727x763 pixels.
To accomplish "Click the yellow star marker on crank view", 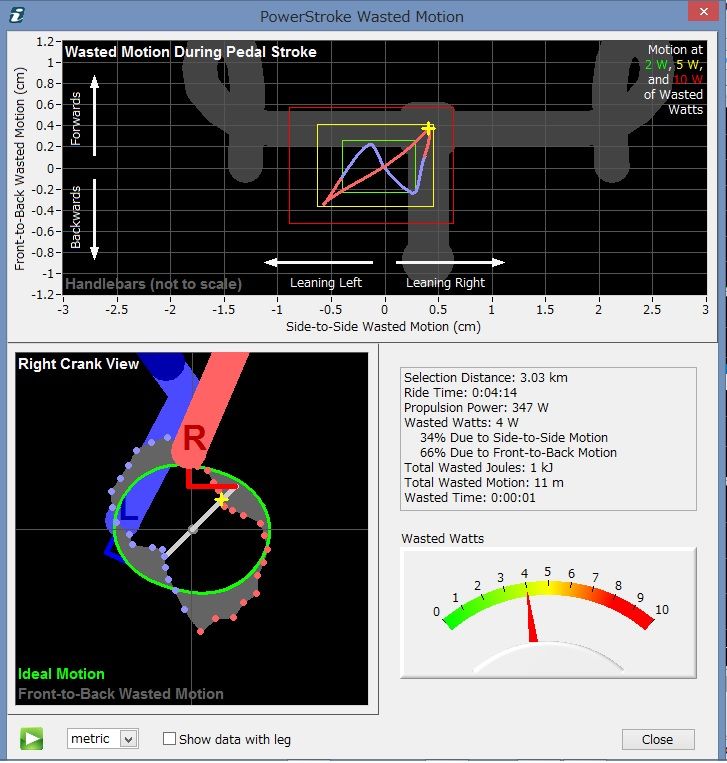I will (222, 499).
